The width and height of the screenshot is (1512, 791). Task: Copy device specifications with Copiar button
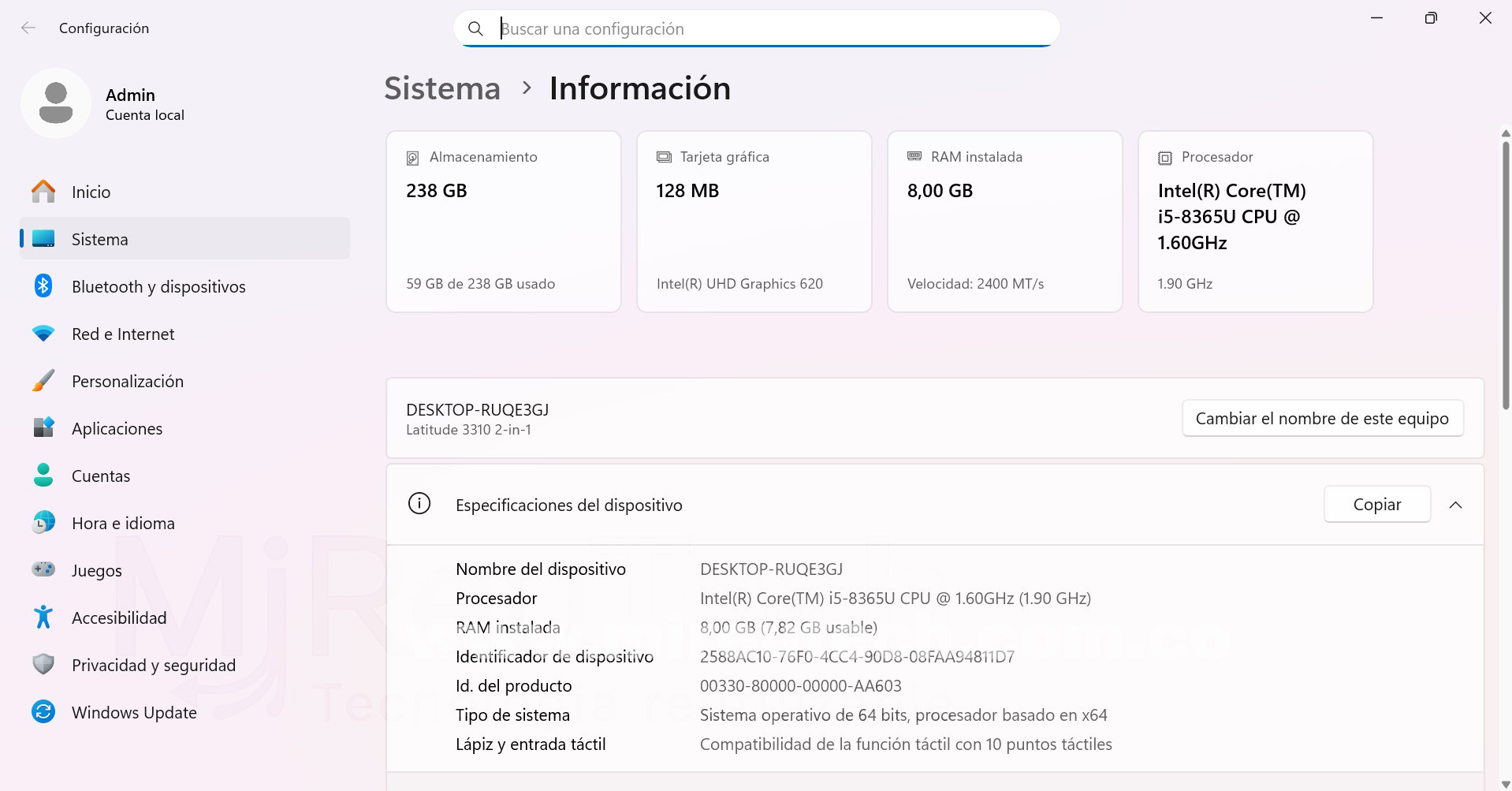pyautogui.click(x=1376, y=505)
